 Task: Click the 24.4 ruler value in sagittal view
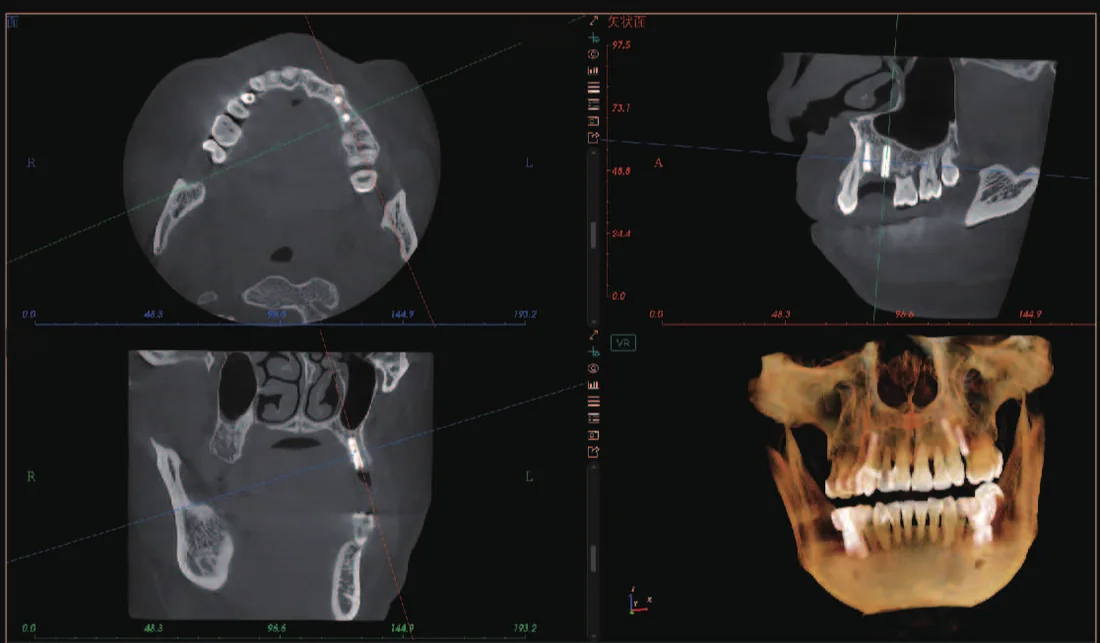coord(621,233)
